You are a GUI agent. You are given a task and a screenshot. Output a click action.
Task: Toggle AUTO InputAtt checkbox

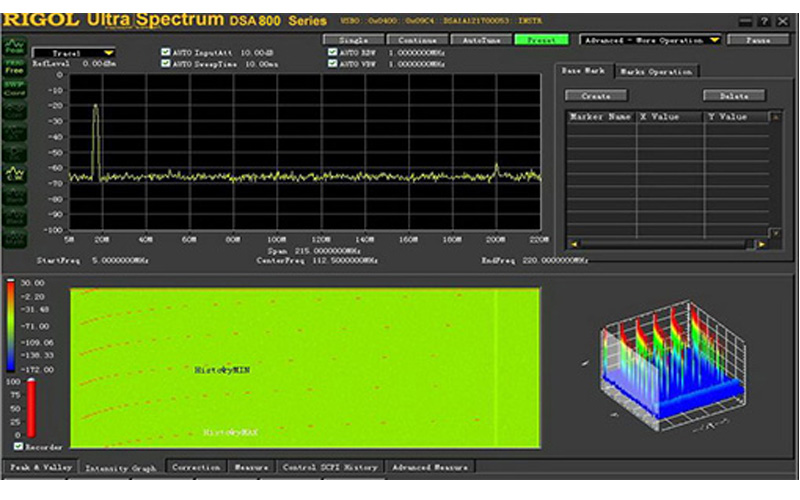[x=166, y=52]
